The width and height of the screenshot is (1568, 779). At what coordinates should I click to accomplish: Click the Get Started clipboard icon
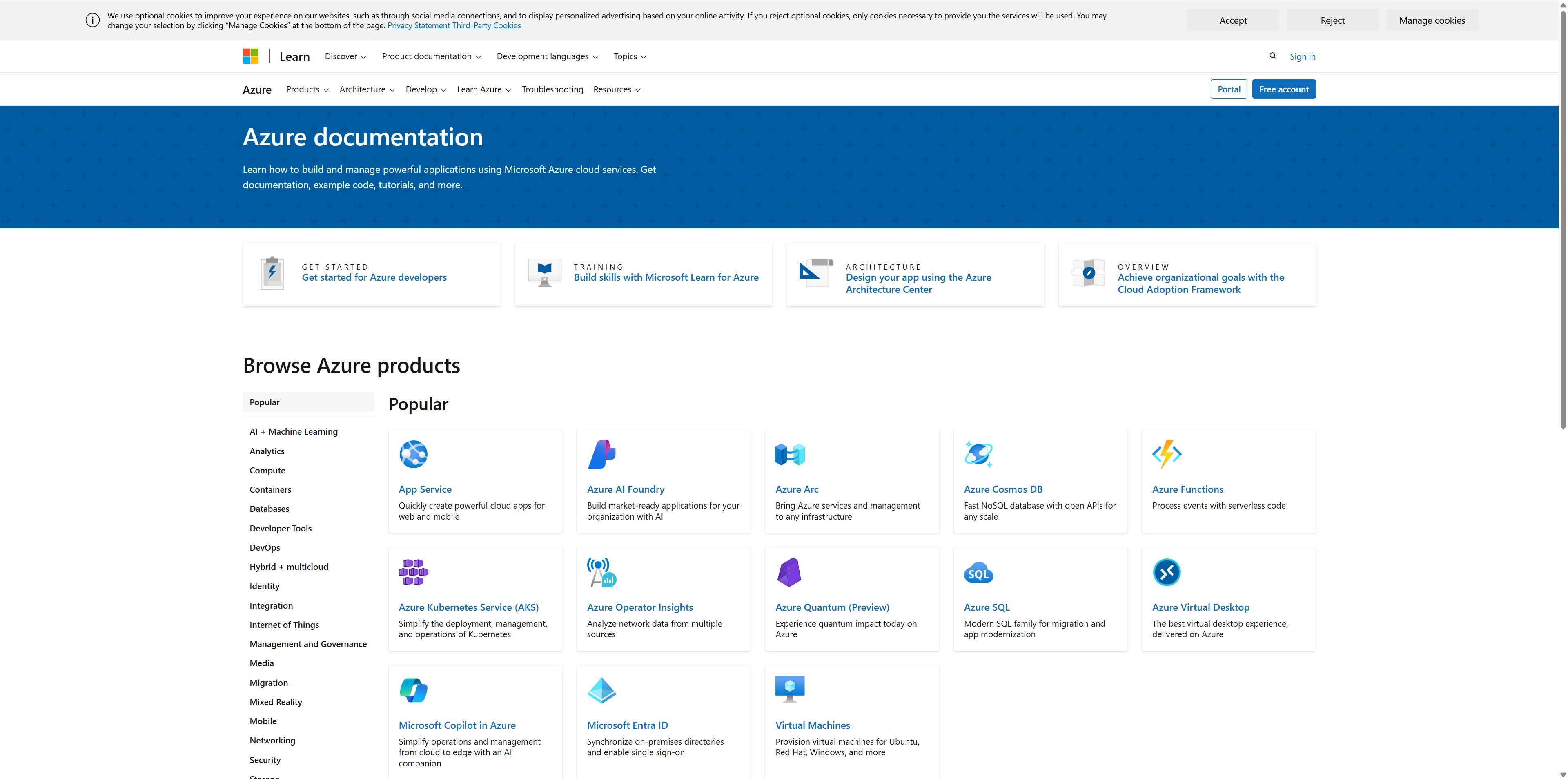(272, 273)
